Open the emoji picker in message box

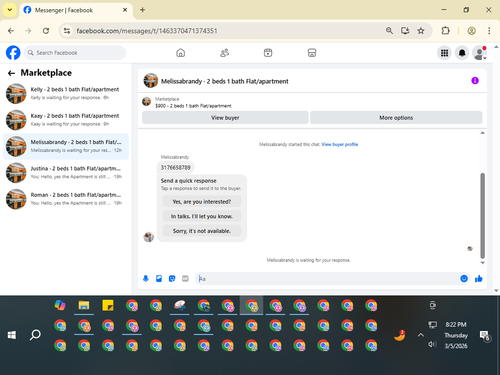464,278
